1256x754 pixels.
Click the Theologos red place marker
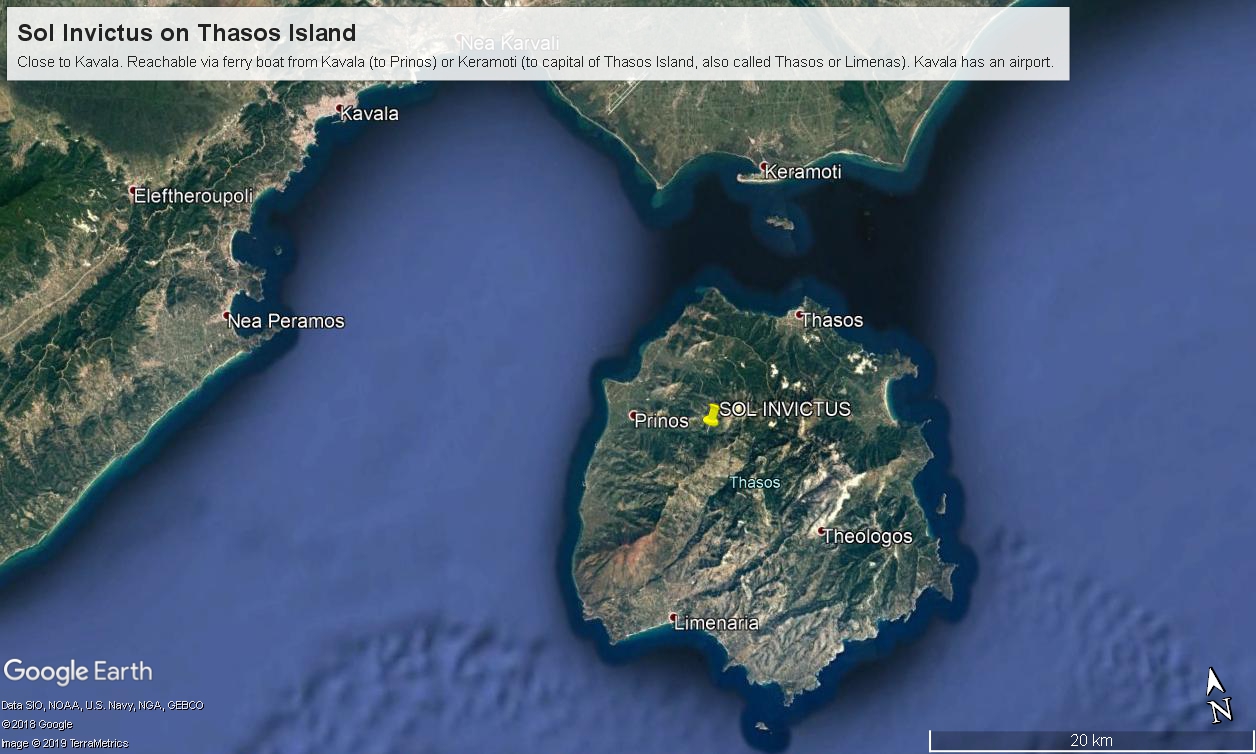[x=821, y=531]
